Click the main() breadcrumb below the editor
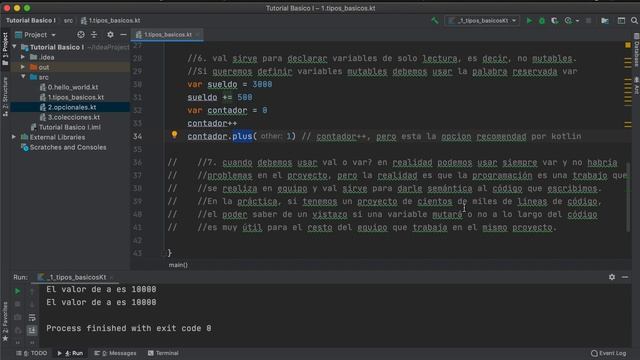 [178, 265]
